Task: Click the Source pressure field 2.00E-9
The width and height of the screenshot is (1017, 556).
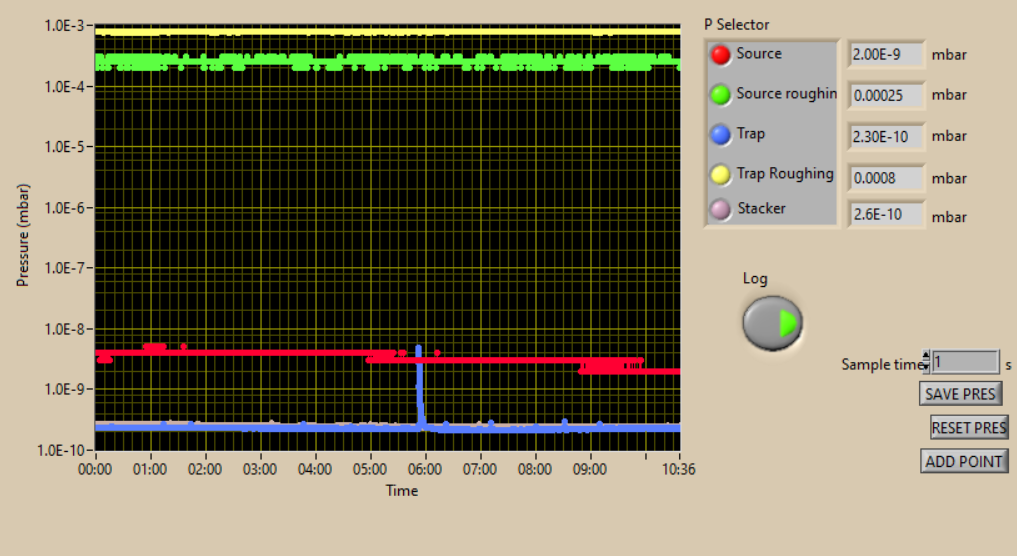Action: (x=886, y=54)
